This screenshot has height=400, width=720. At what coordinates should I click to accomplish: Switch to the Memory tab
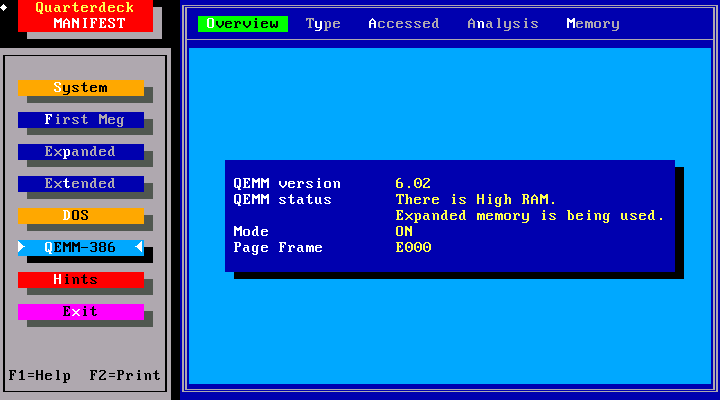click(x=593, y=24)
